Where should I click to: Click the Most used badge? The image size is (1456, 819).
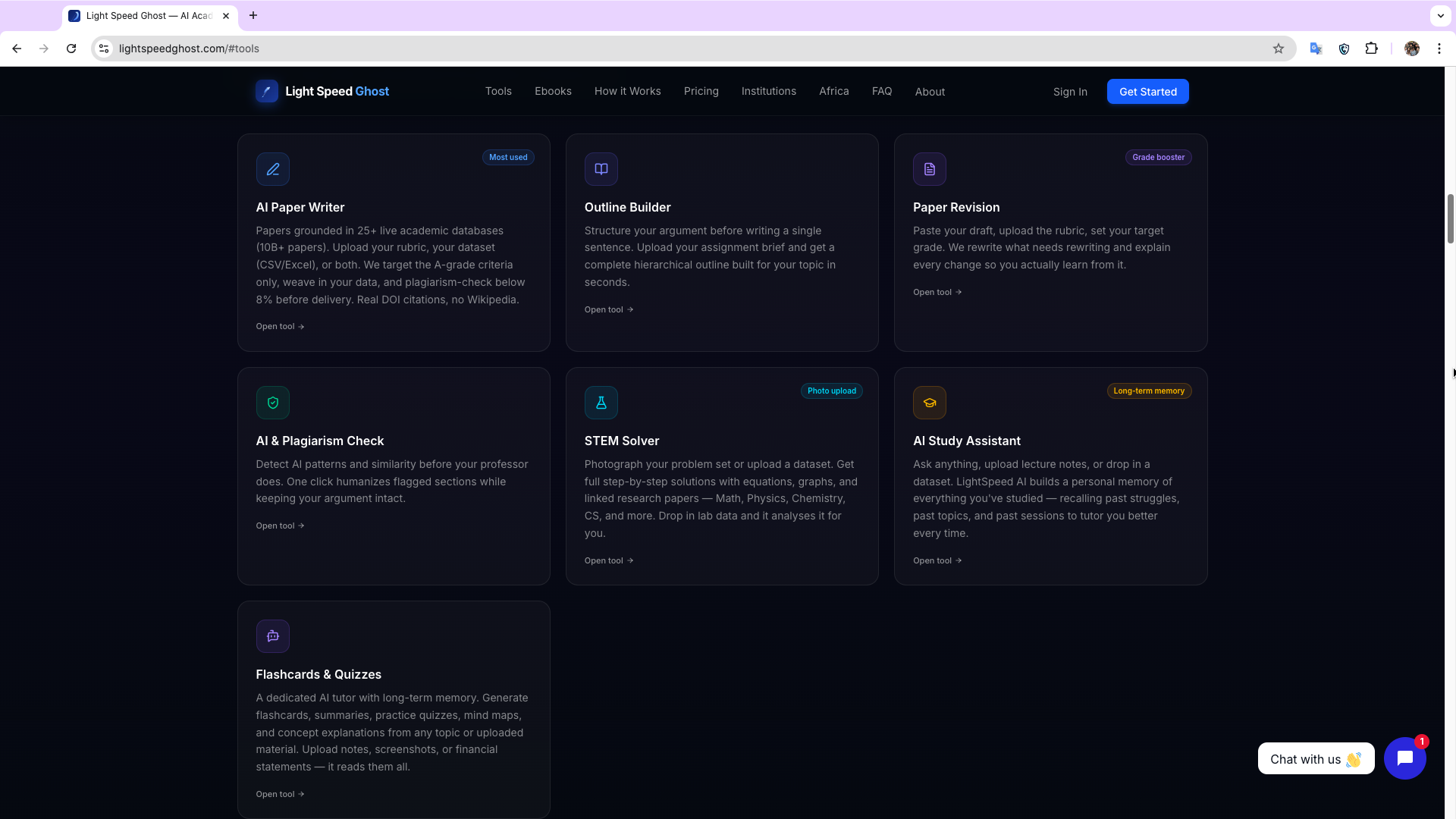pyautogui.click(x=508, y=158)
